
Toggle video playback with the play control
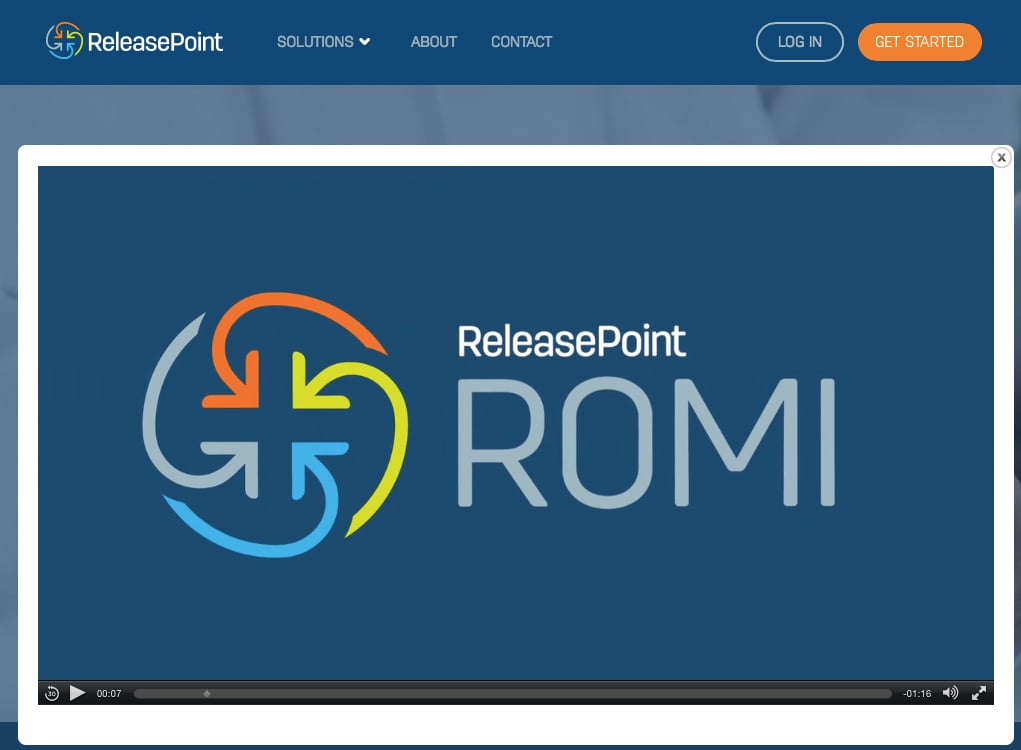coord(77,692)
